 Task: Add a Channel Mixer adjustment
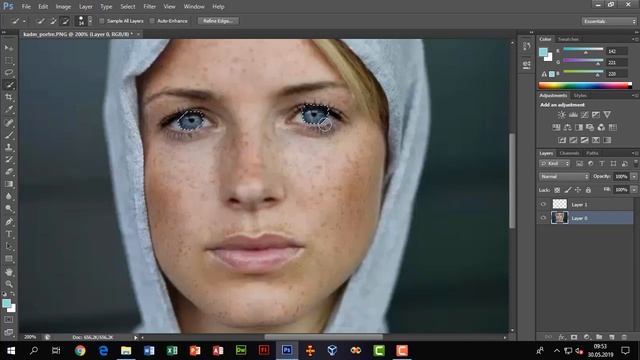pos(601,127)
